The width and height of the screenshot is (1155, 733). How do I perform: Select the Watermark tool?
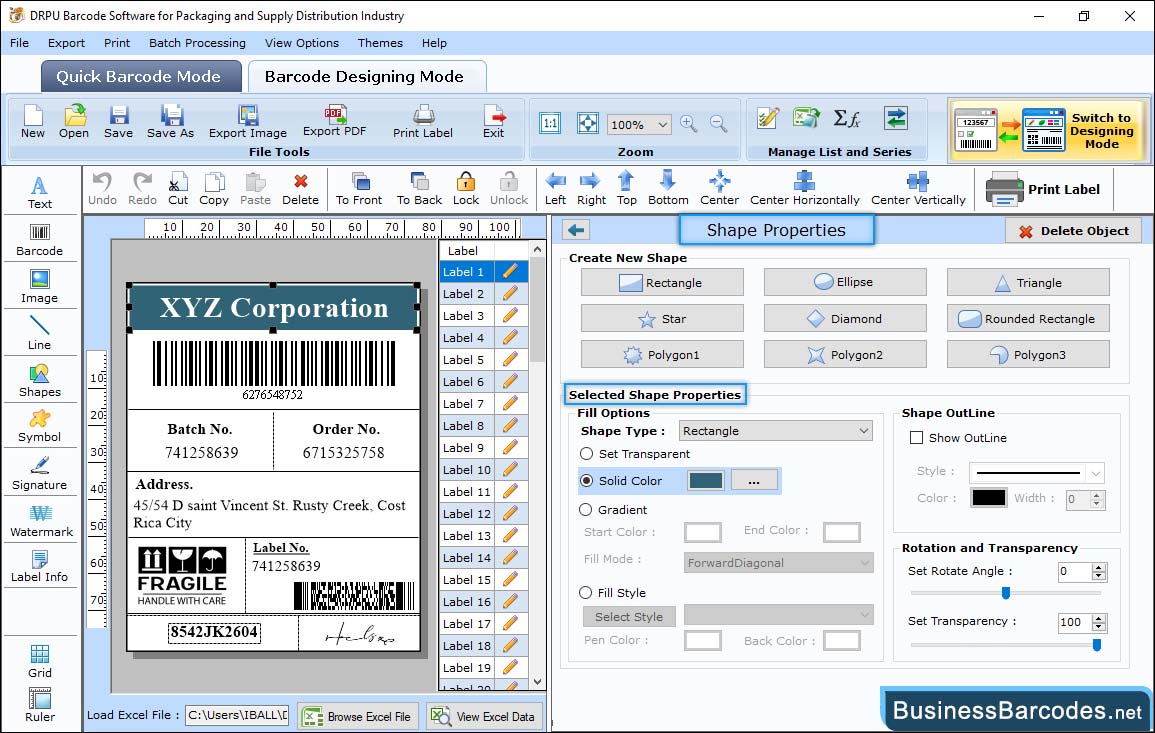(x=41, y=521)
